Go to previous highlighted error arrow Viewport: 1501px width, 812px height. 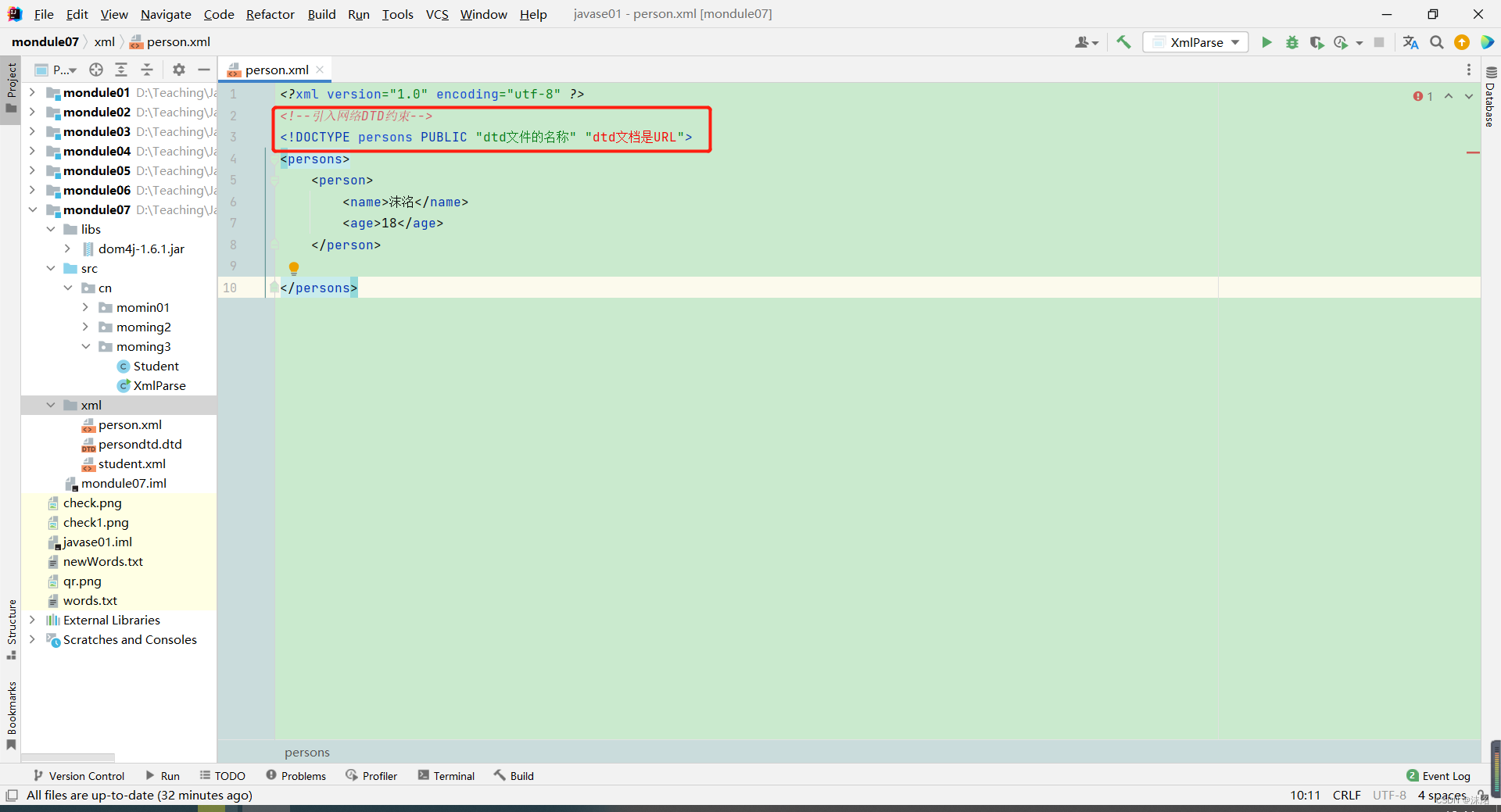click(1449, 96)
